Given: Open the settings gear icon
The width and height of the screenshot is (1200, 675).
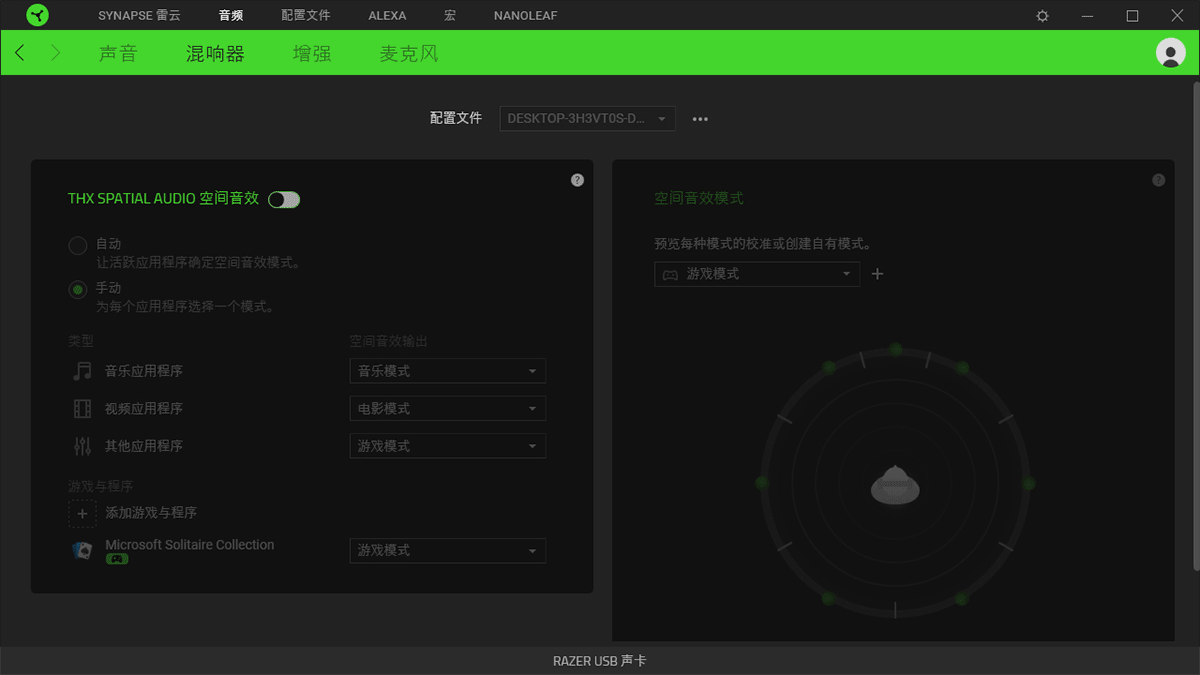Looking at the screenshot, I should [1043, 16].
